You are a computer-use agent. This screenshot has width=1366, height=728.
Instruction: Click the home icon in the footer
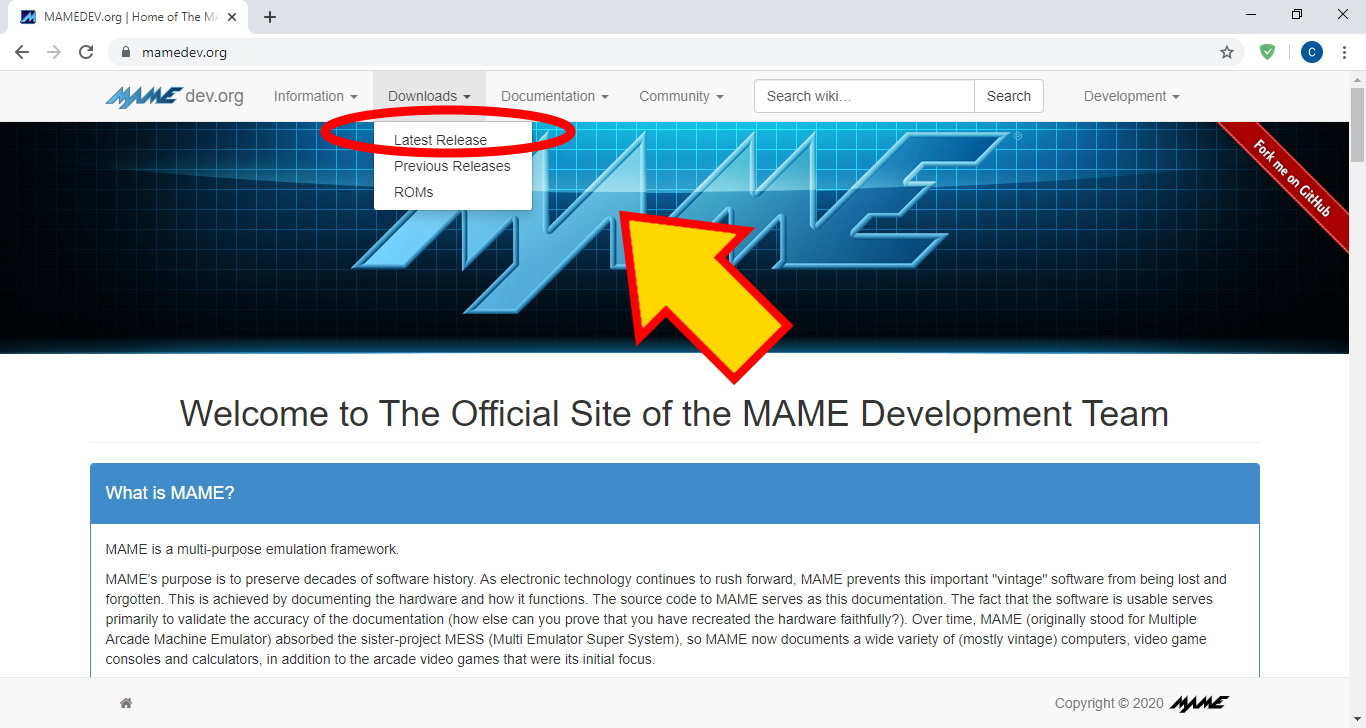click(x=126, y=703)
